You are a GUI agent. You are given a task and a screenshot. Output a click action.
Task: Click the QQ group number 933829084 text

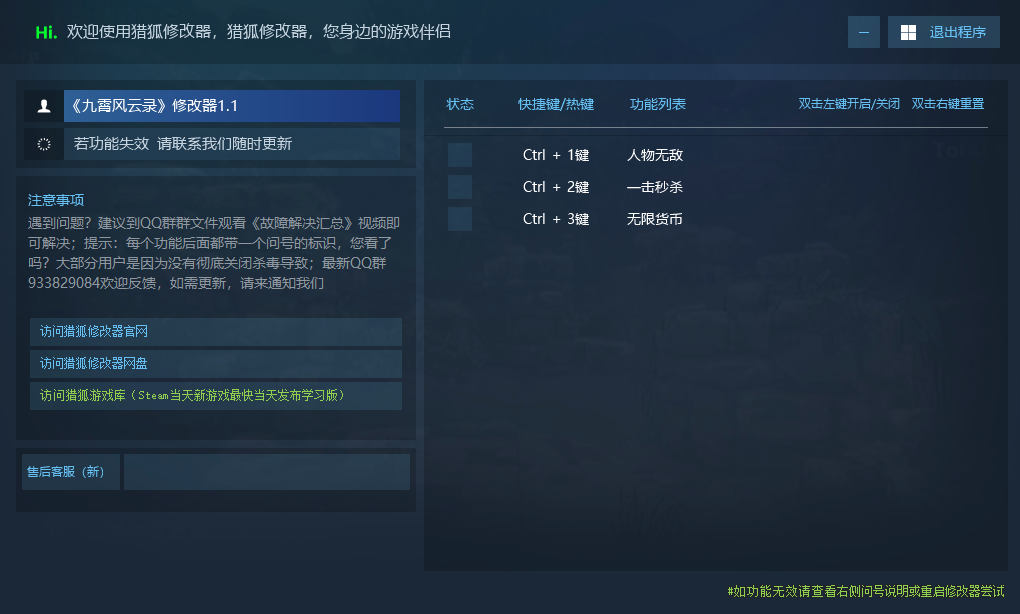point(63,283)
